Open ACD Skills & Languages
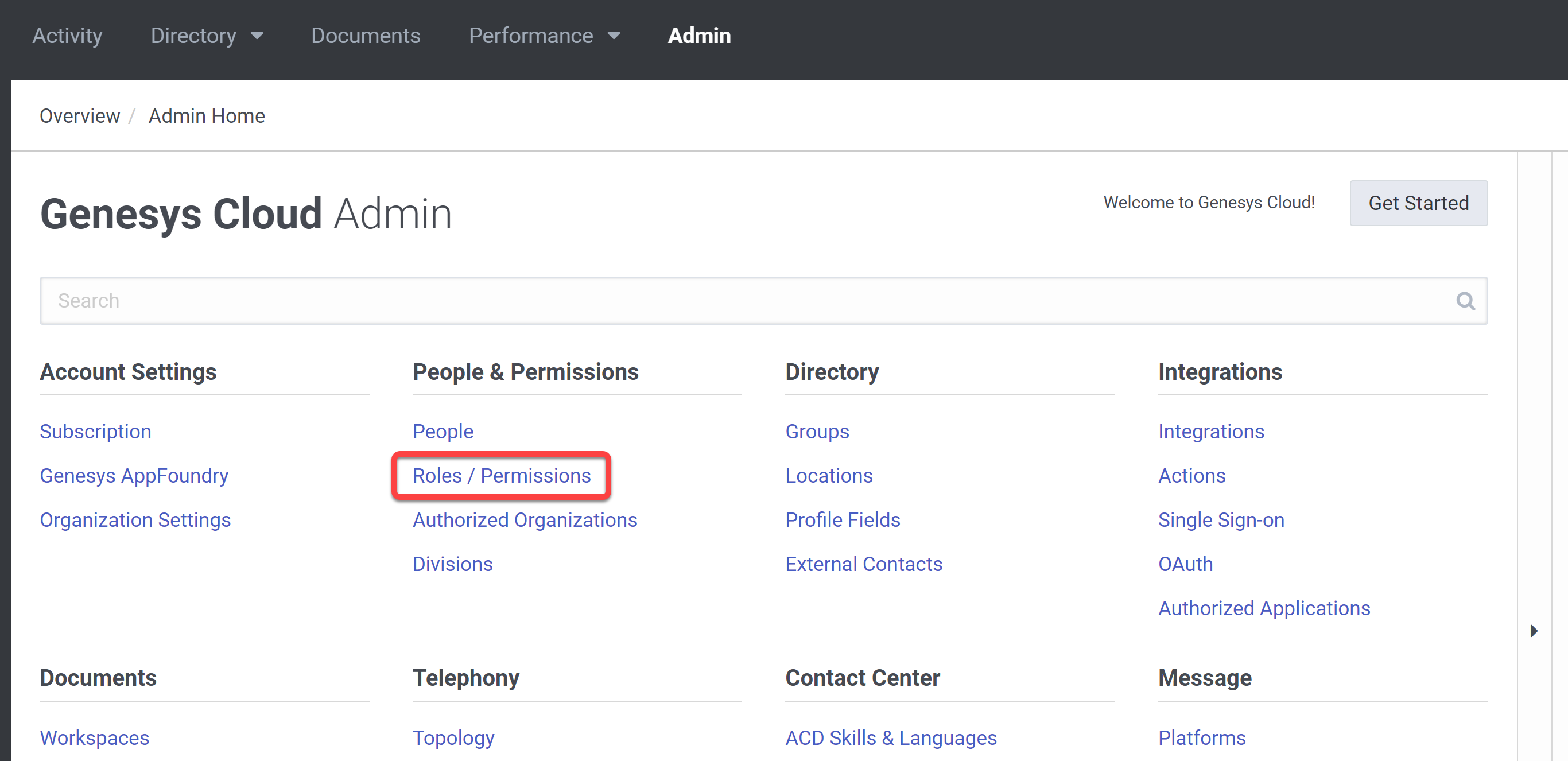The height and width of the screenshot is (761, 1568). (x=891, y=737)
